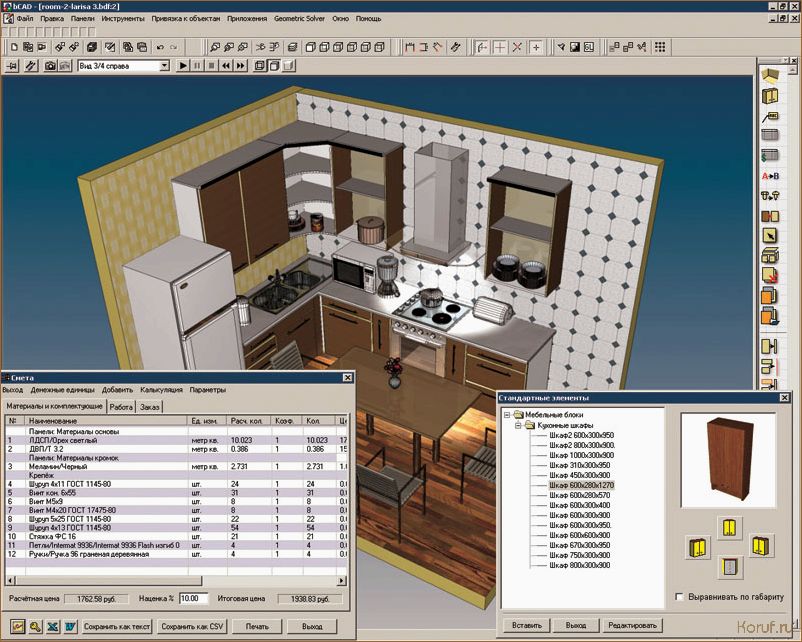
Task: Open the Инструменты menu
Action: (x=122, y=19)
